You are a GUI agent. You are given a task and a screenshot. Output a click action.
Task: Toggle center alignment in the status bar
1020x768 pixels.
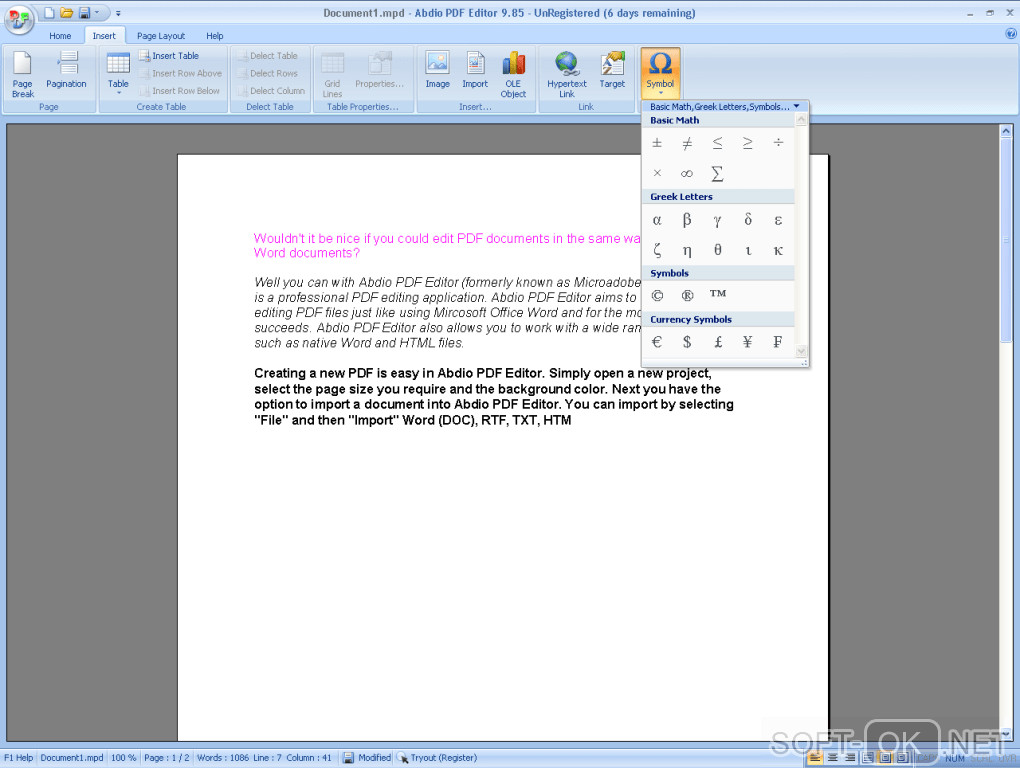coord(832,758)
